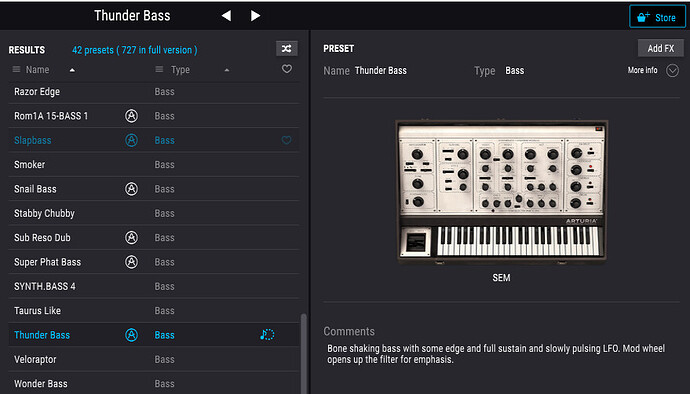Click the results list scrollbar
Screen dimensions: 690x394
pos(303,353)
